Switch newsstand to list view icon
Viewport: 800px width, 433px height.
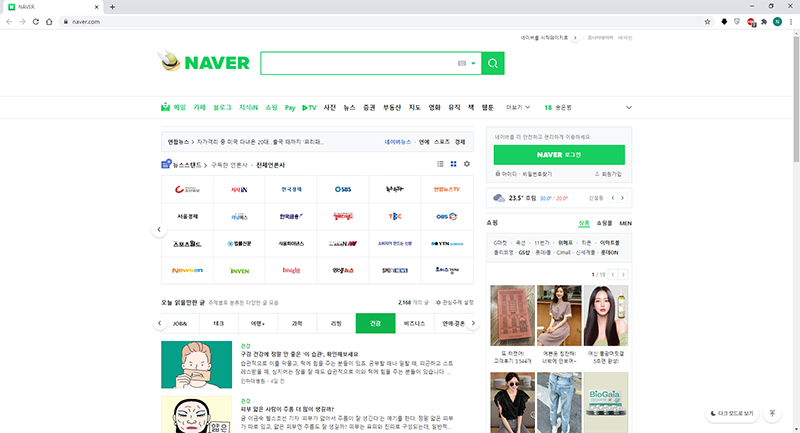pos(440,164)
